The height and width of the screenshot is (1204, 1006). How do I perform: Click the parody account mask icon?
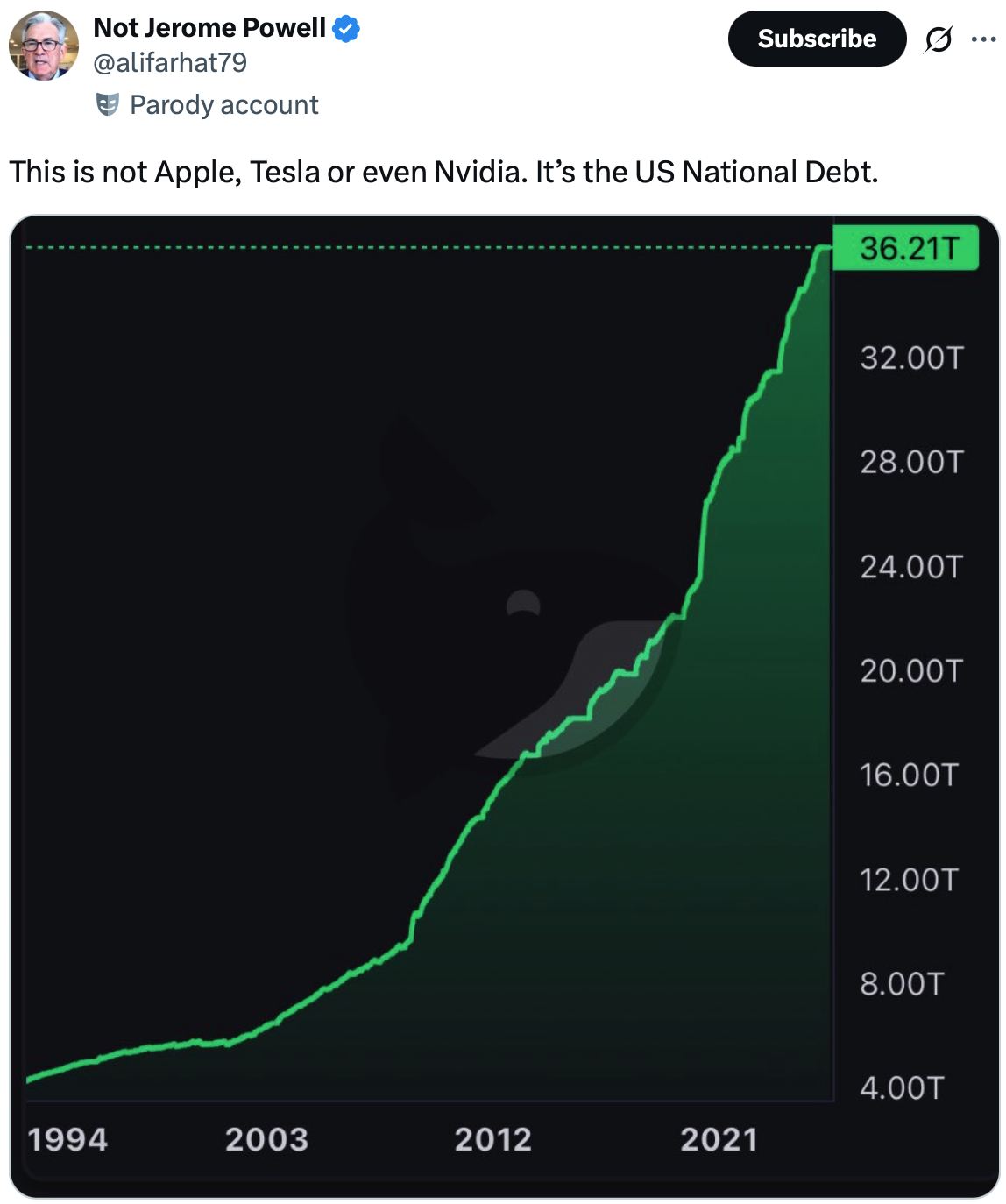click(x=107, y=105)
